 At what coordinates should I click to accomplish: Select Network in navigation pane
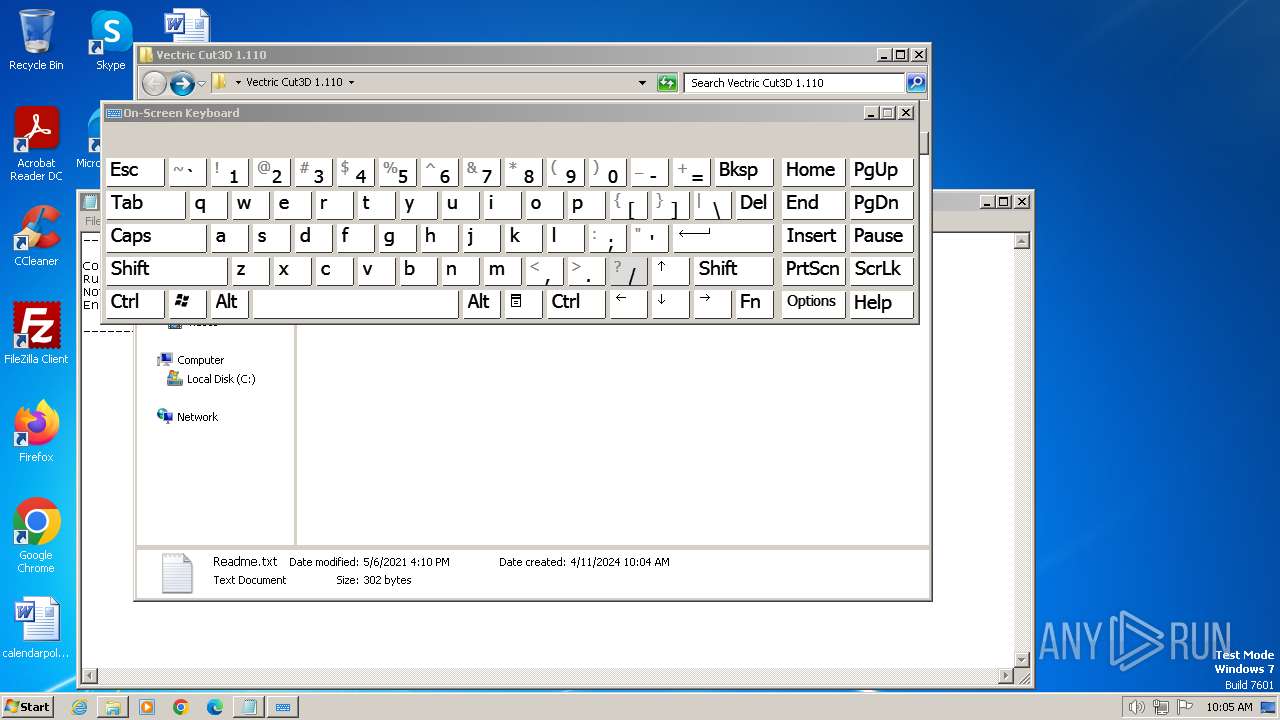[x=188, y=417]
